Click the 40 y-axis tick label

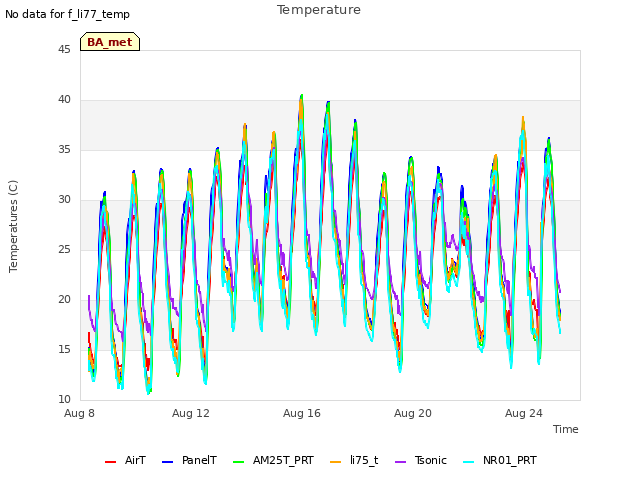pyautogui.click(x=64, y=100)
